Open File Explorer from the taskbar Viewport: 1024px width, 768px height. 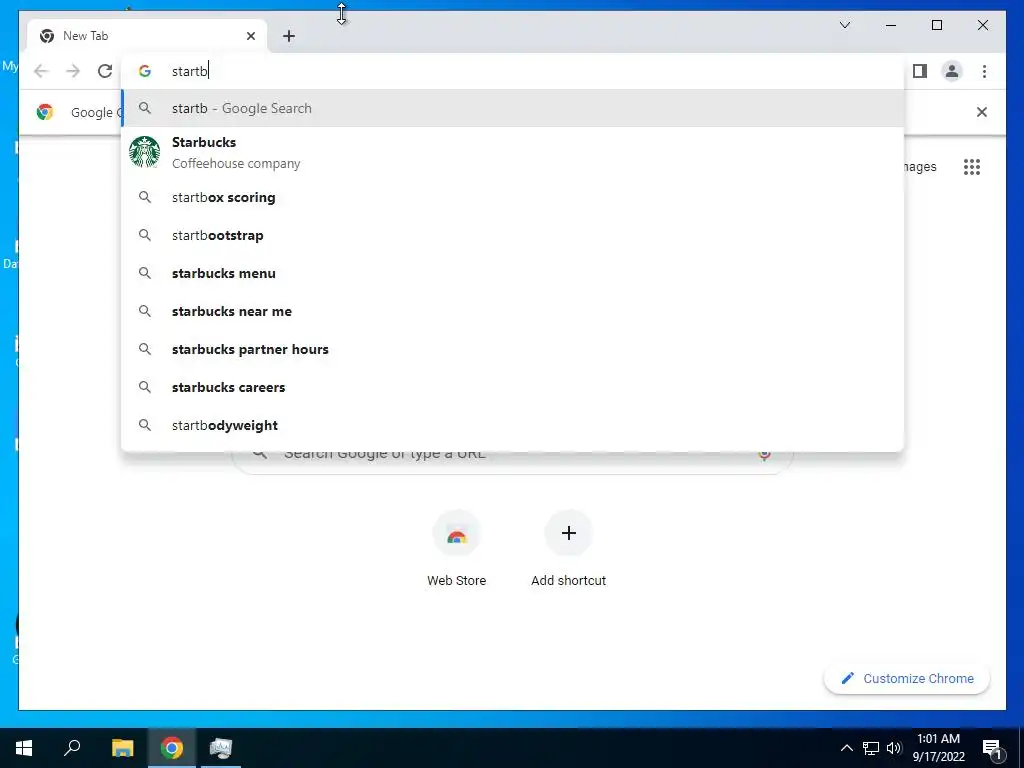tap(122, 748)
